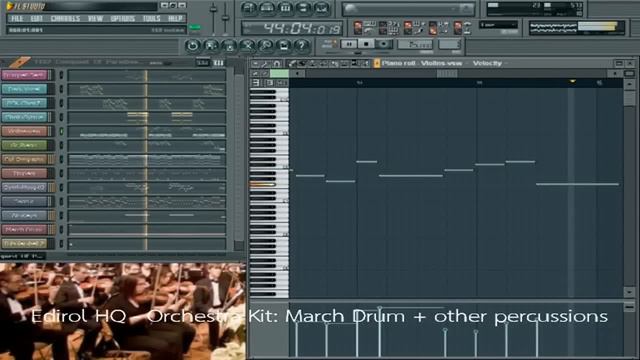The height and width of the screenshot is (360, 640).
Task: Toggle mute LED of the green channel
Action: click(62, 145)
